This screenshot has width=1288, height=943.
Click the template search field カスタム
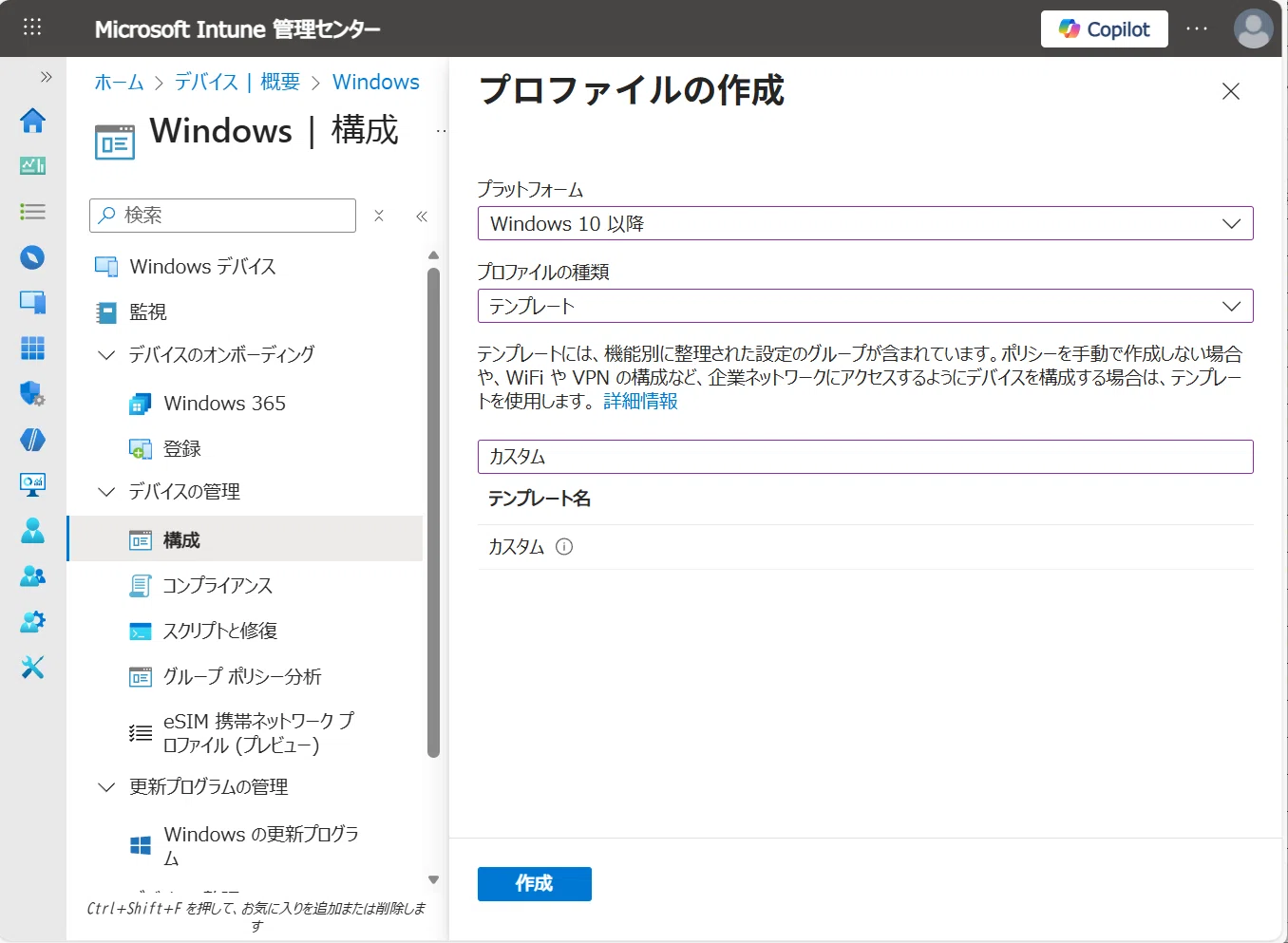[x=865, y=457]
